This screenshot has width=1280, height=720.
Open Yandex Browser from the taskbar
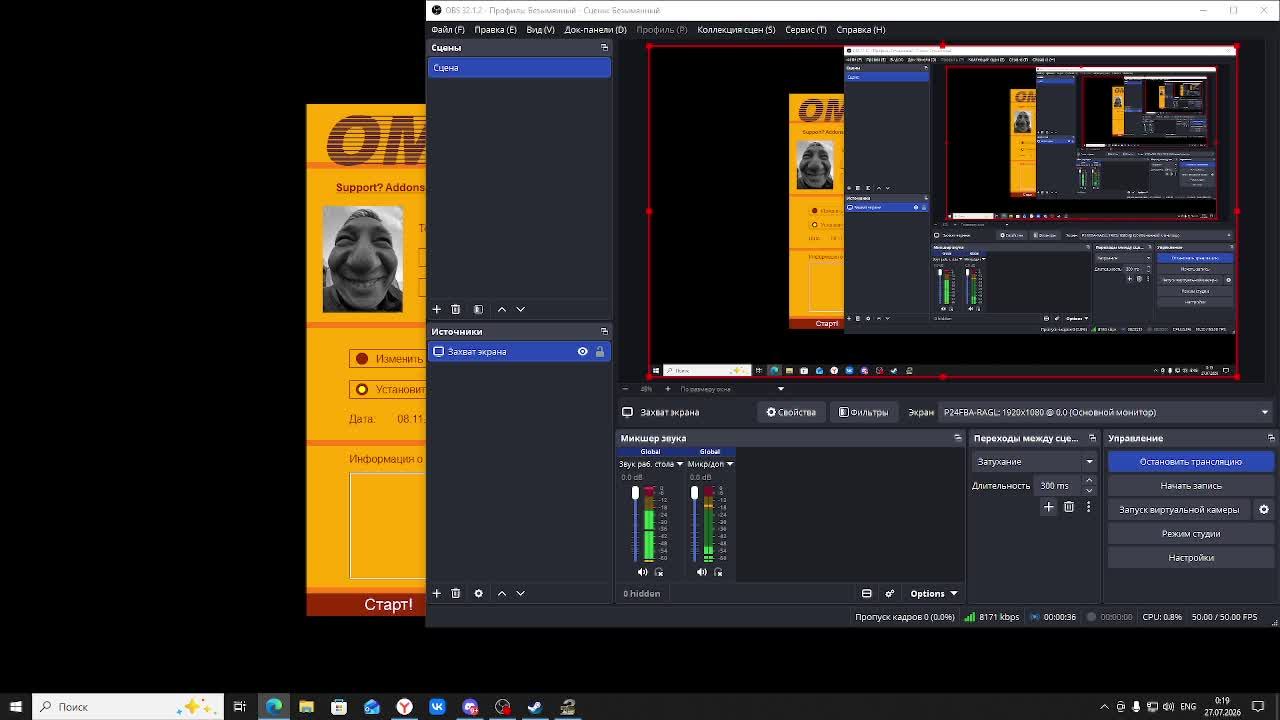coord(404,707)
